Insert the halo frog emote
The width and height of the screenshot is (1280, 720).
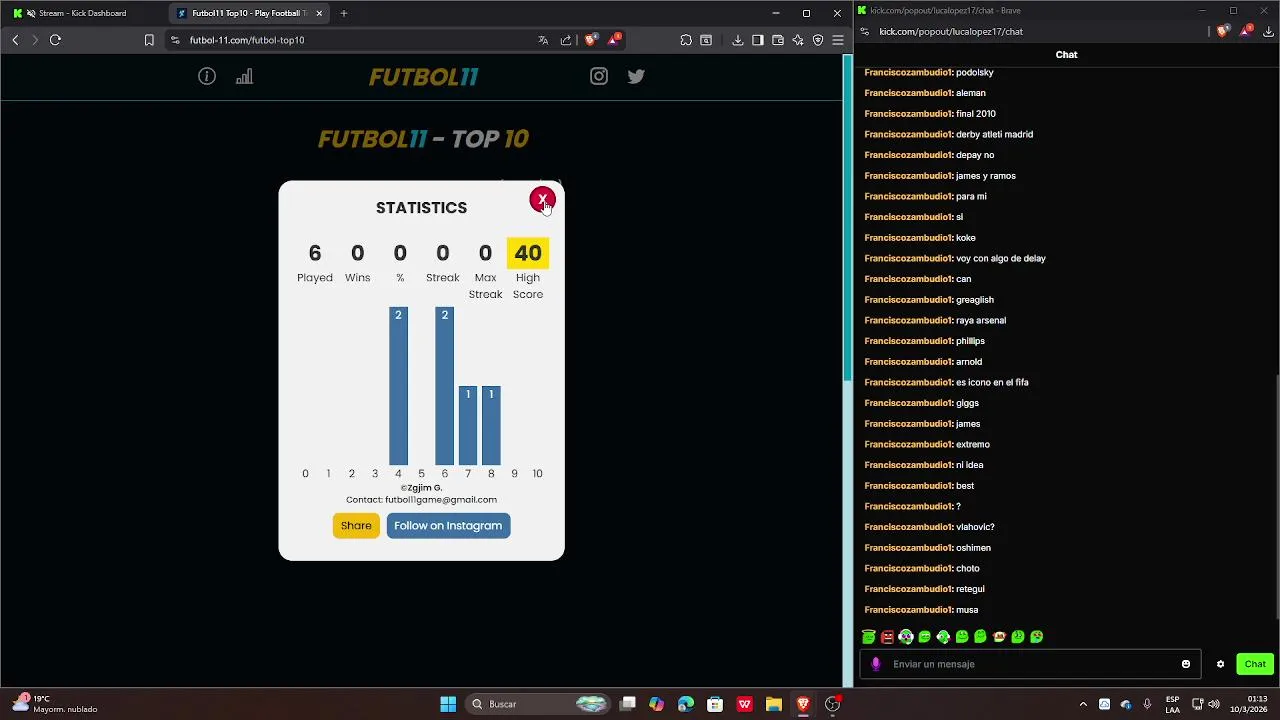(868, 637)
